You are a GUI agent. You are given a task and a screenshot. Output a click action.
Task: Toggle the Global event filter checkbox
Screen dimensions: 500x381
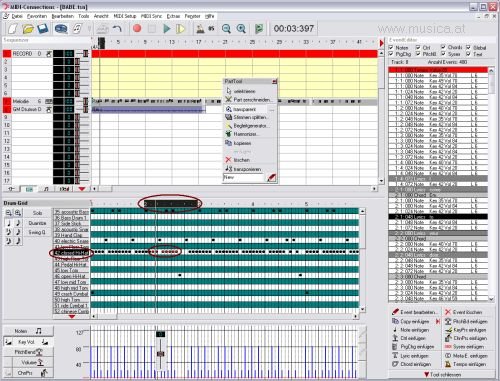coord(468,47)
